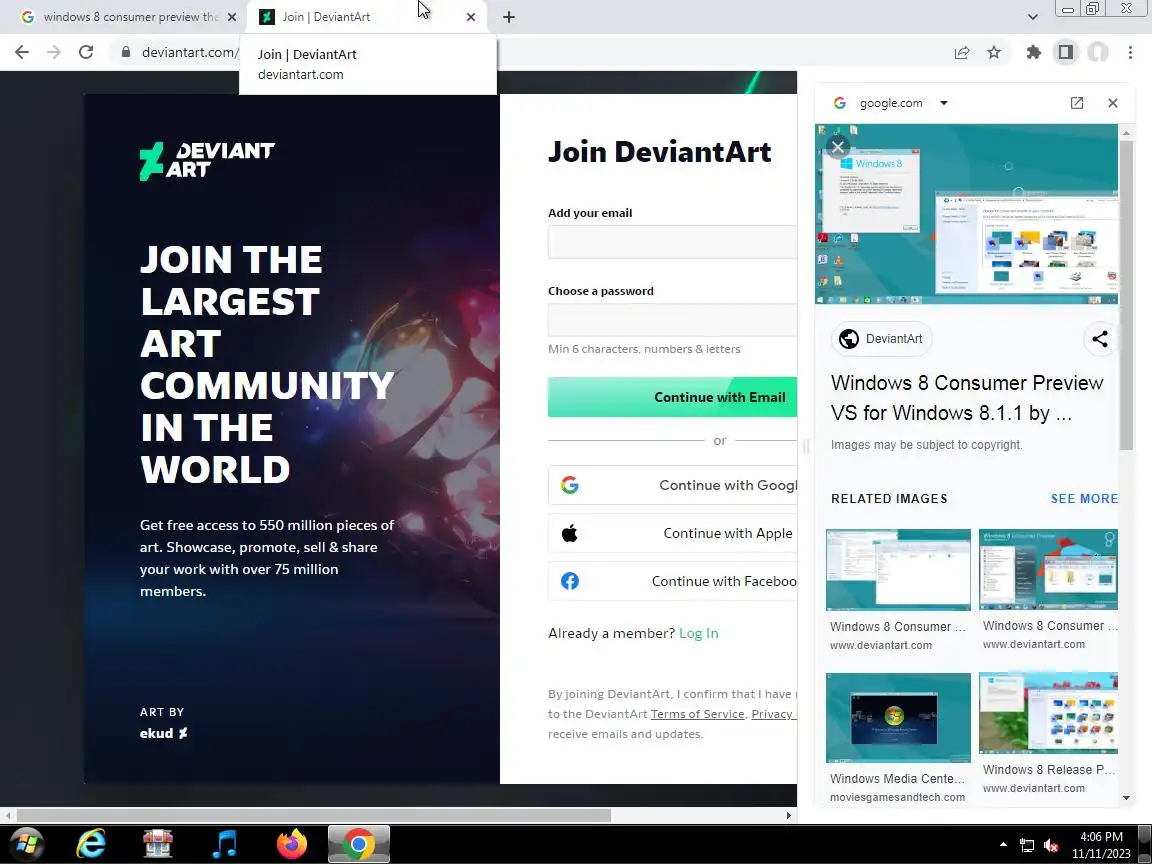Share this page via share icon
Screen dimensions: 1152x864
tap(962, 52)
